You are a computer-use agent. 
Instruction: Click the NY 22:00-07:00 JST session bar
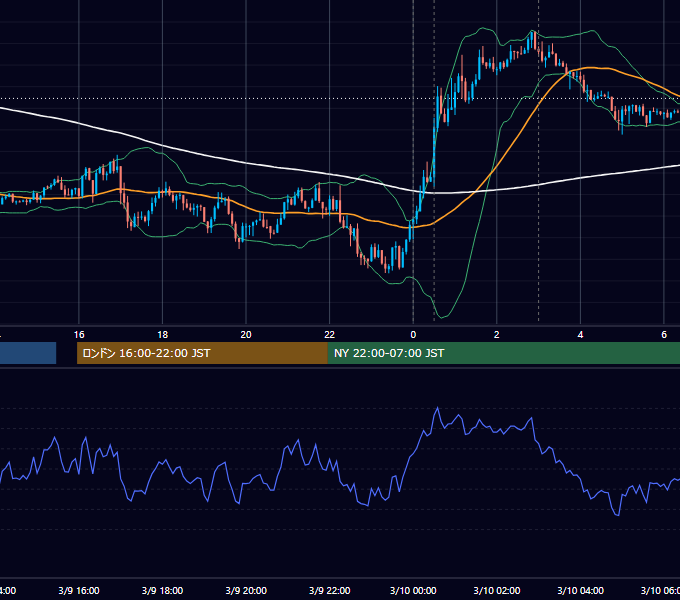pos(504,353)
